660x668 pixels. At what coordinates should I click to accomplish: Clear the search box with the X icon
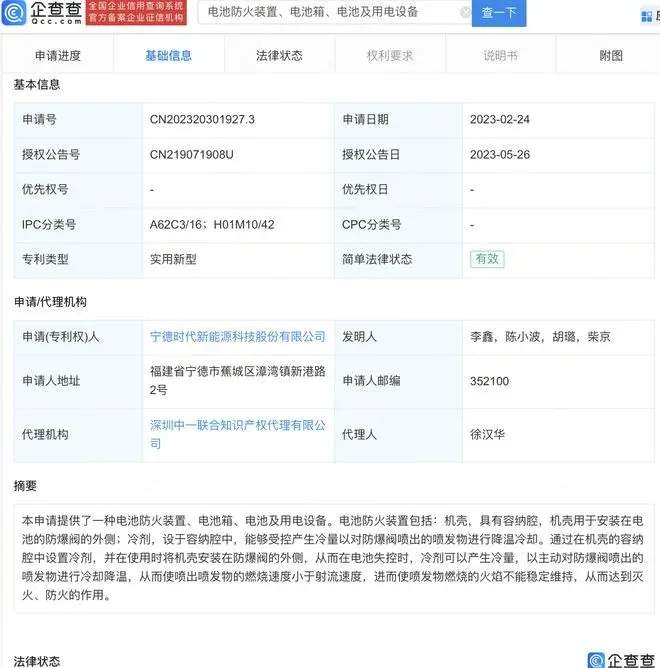(x=465, y=12)
